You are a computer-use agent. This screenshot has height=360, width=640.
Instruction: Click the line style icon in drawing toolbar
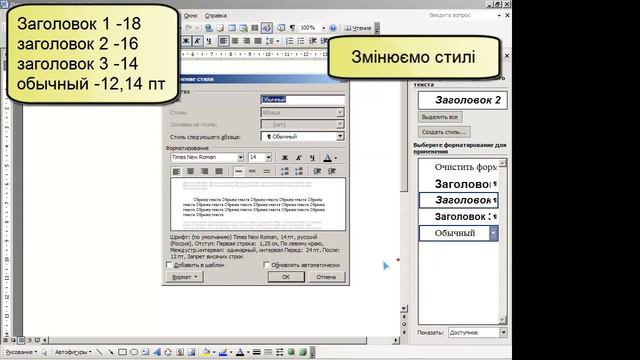point(257,352)
